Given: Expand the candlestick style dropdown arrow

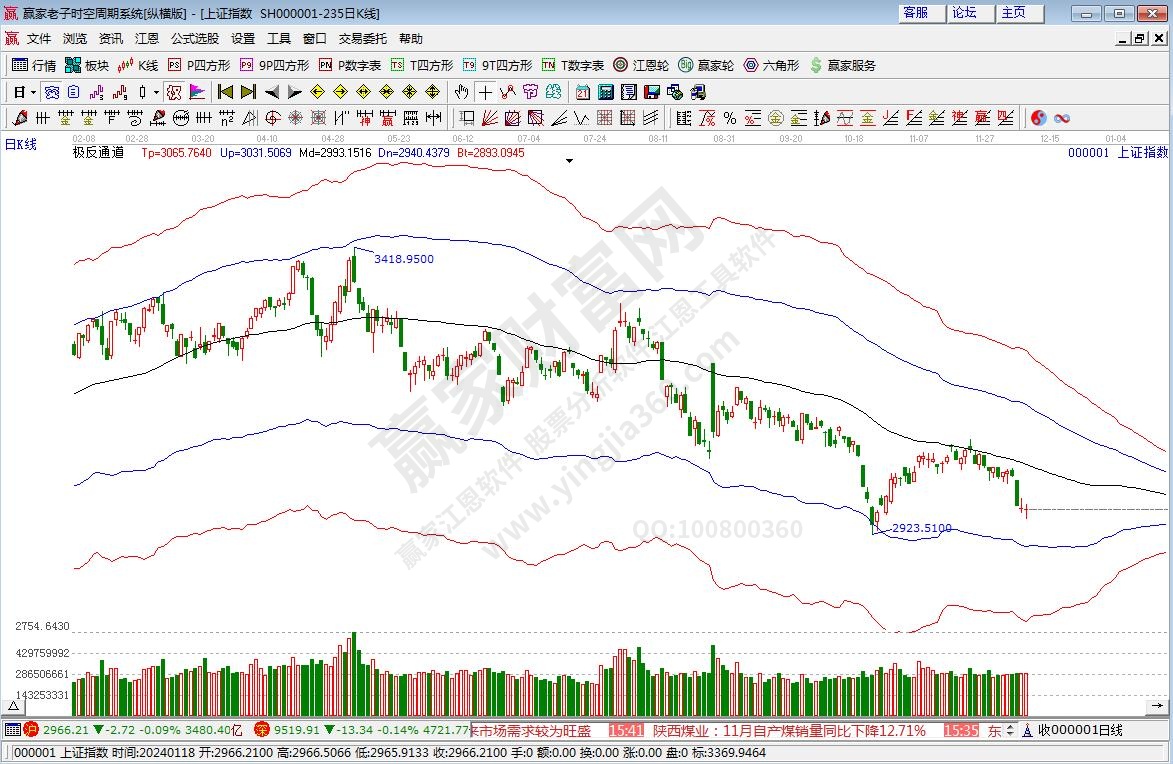Looking at the screenshot, I should tap(156, 92).
